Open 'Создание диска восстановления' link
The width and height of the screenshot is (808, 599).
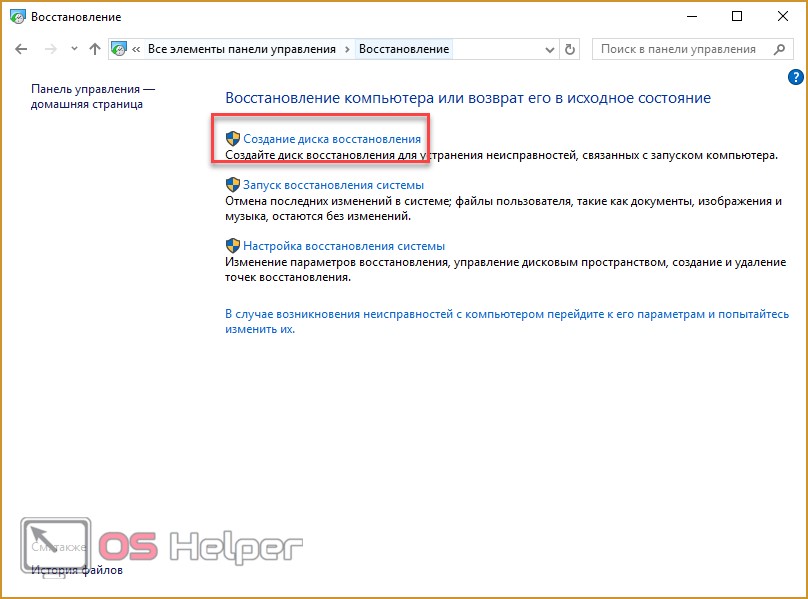(332, 139)
